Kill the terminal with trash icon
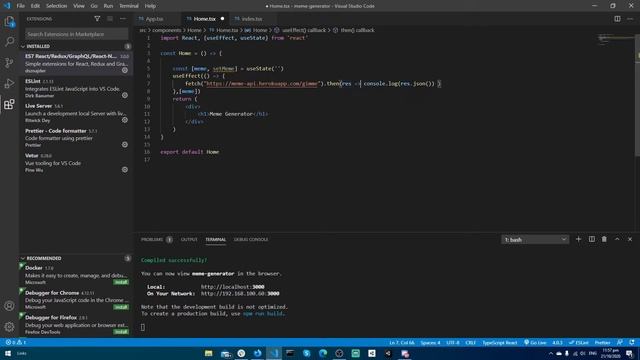The image size is (640, 360). (604, 239)
